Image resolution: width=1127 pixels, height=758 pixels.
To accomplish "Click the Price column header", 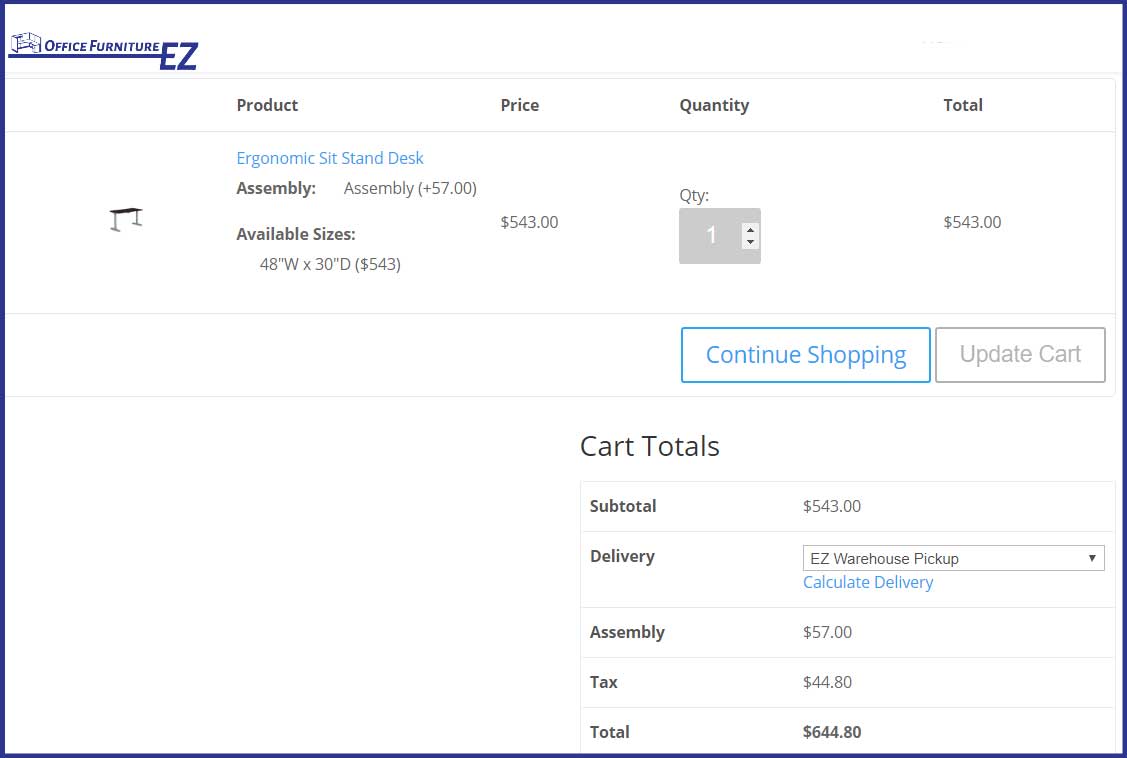I will pyautogui.click(x=520, y=105).
